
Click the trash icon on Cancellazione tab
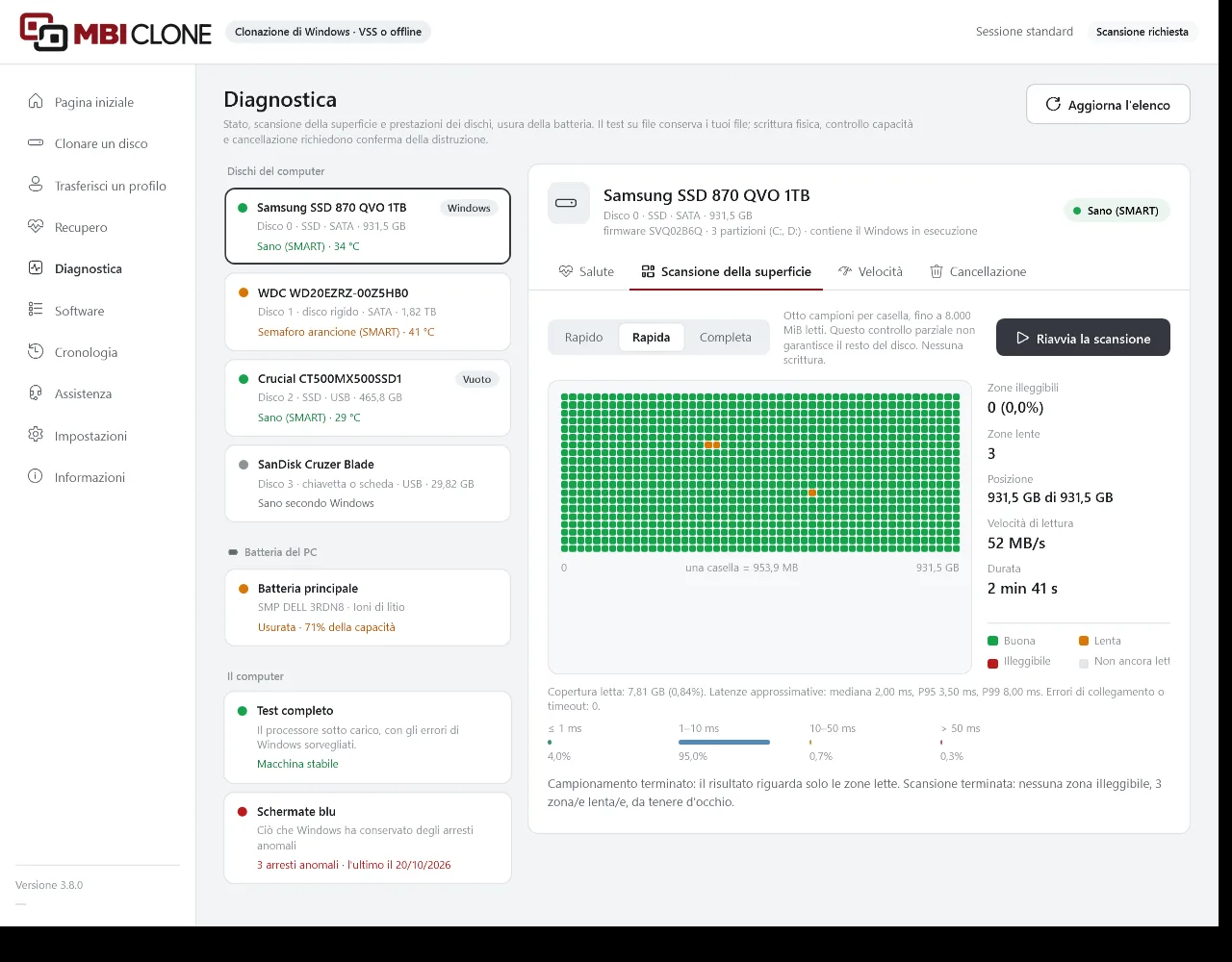937,271
